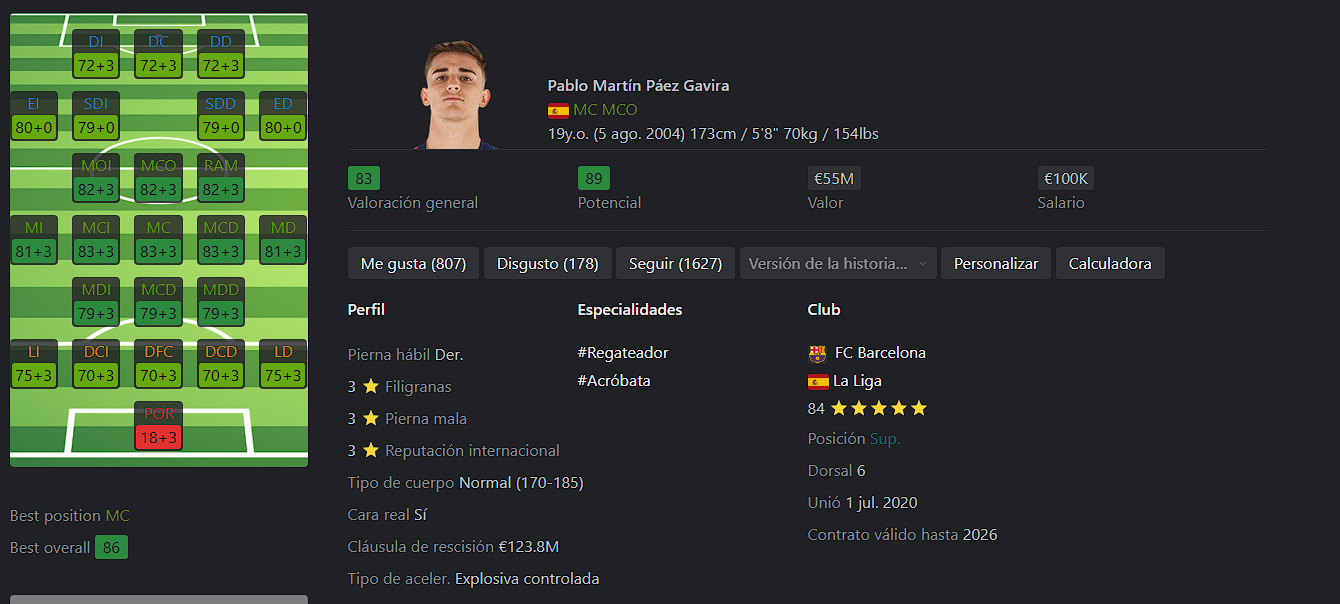
Task: Click the Reputación internacional star icon
Action: (370, 450)
